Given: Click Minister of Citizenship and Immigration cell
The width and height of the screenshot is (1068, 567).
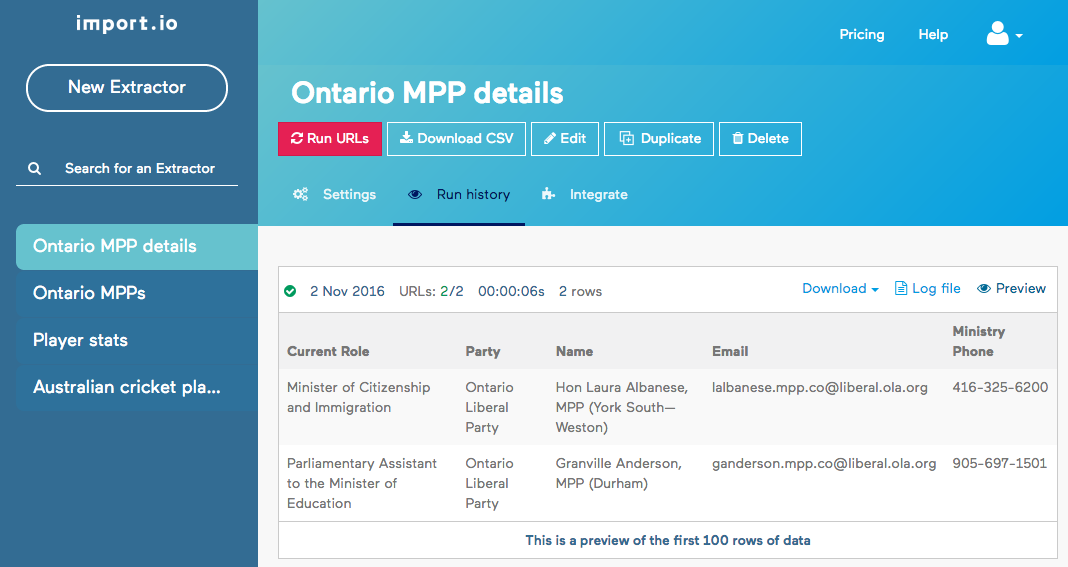Looking at the screenshot, I should (358, 397).
